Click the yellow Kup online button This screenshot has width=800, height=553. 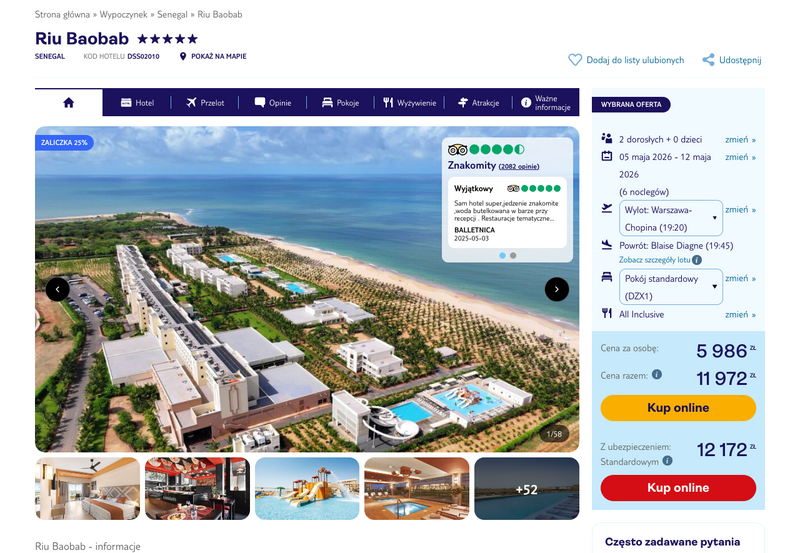coord(678,408)
